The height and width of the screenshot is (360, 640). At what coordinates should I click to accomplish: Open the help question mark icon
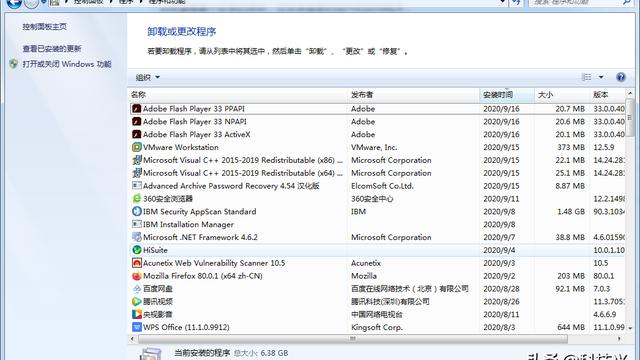621,77
